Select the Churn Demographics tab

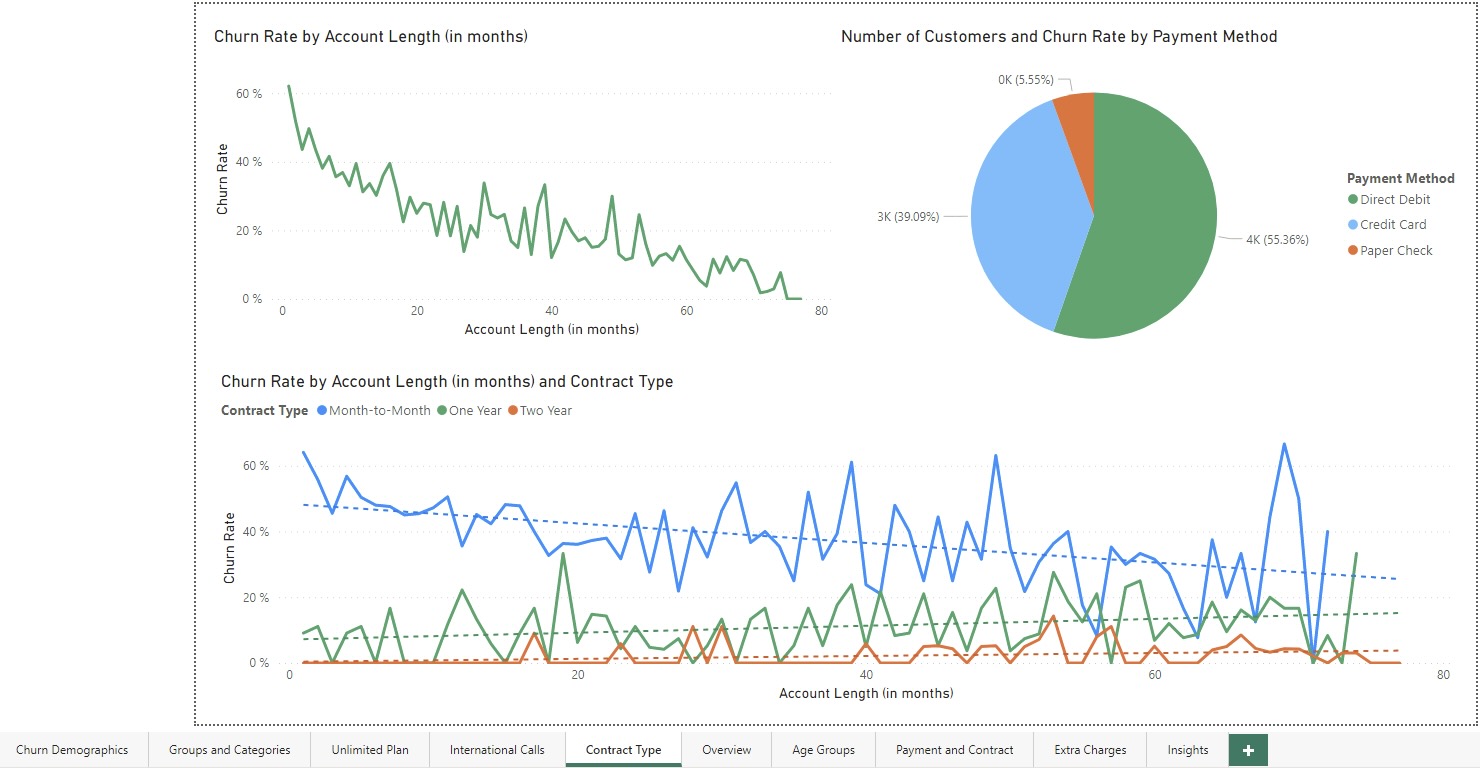click(x=73, y=749)
